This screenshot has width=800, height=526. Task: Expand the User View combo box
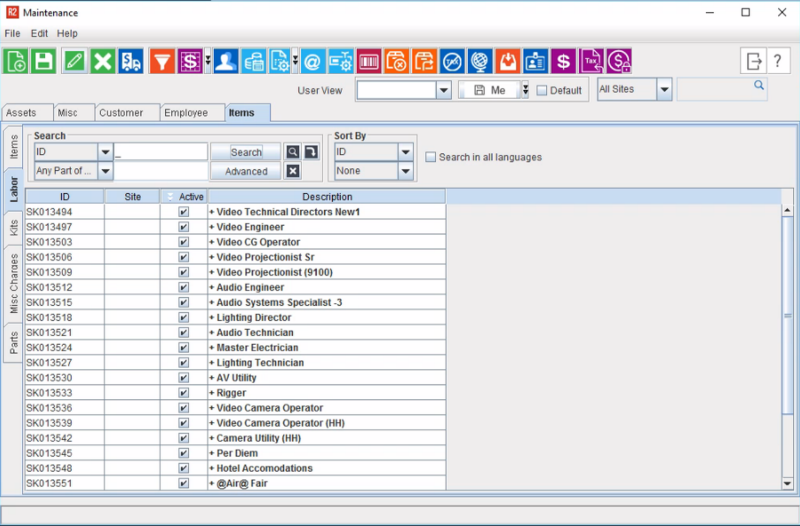pos(444,91)
